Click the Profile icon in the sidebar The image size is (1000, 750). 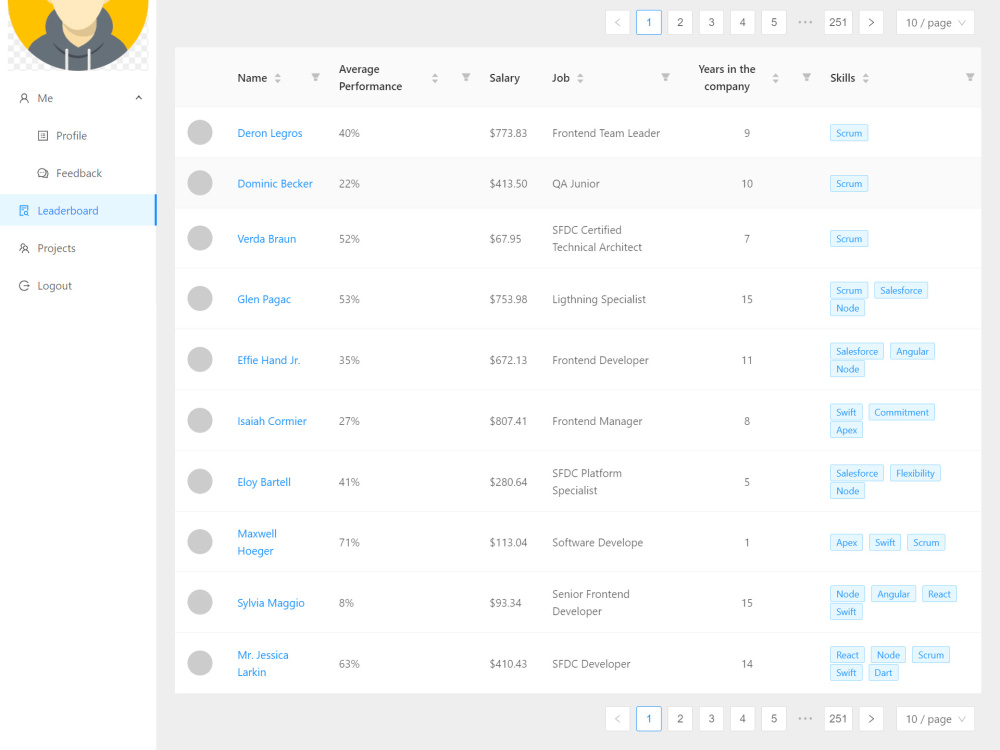coord(41,135)
